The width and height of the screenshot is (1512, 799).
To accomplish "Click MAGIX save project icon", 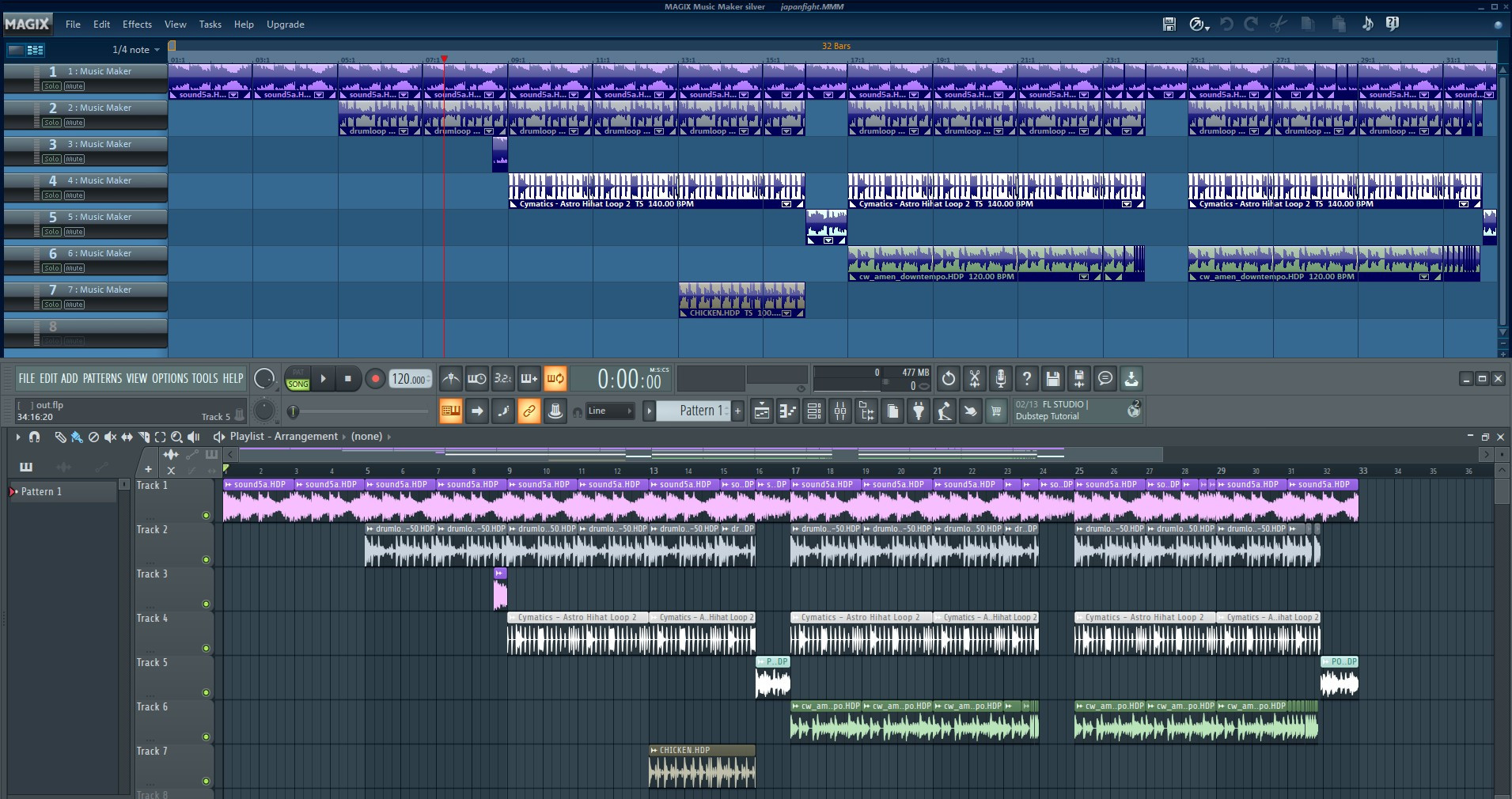I will 1169,25.
